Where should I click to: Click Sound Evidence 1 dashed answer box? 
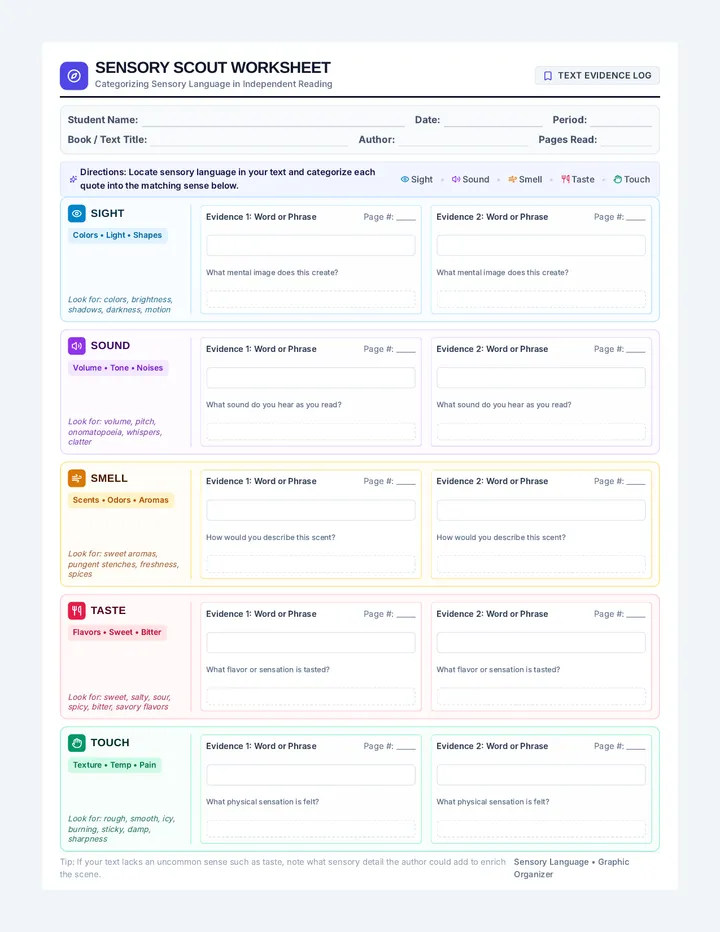coord(310,432)
